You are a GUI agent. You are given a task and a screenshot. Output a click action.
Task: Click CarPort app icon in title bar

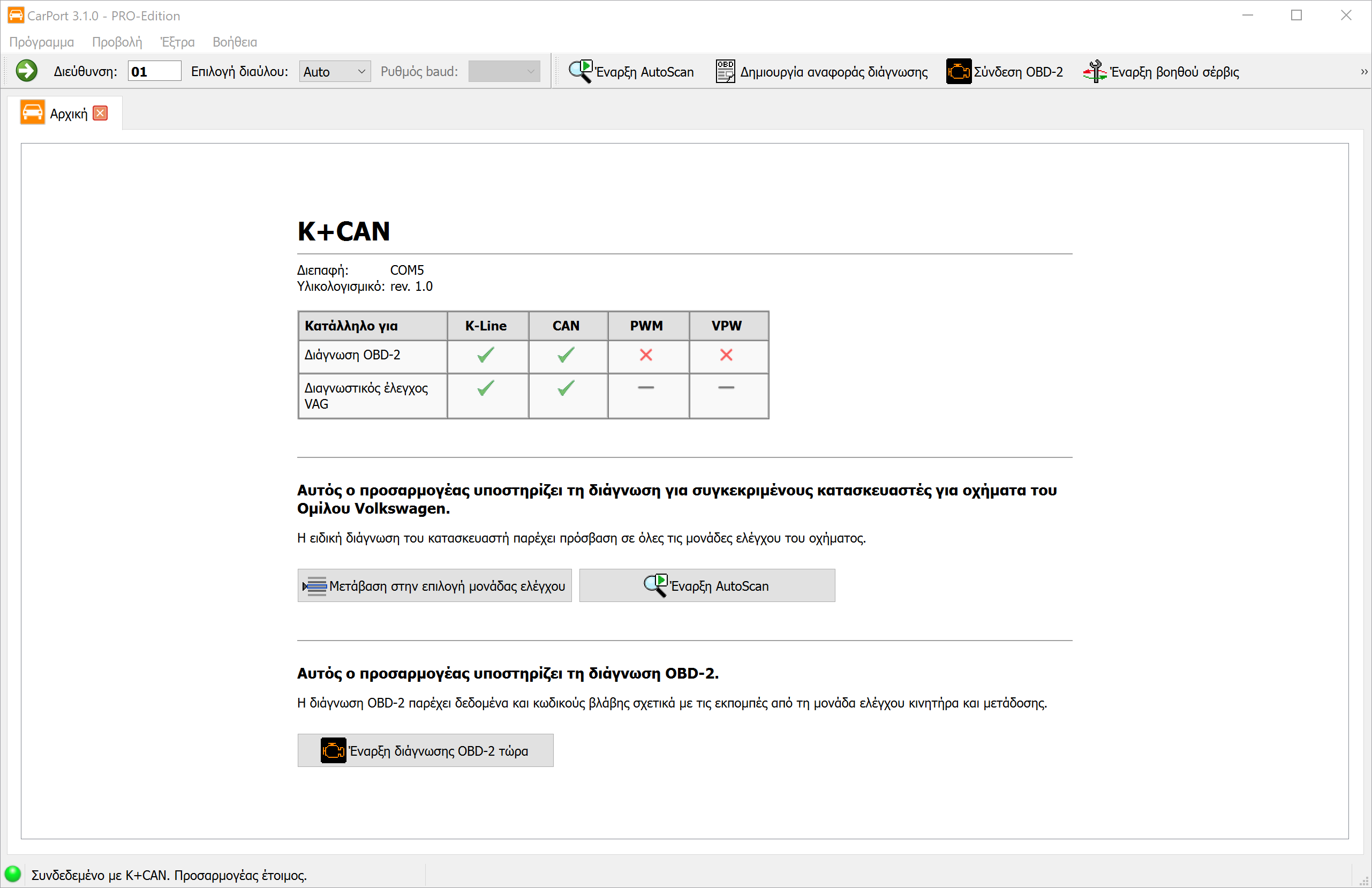pos(16,15)
